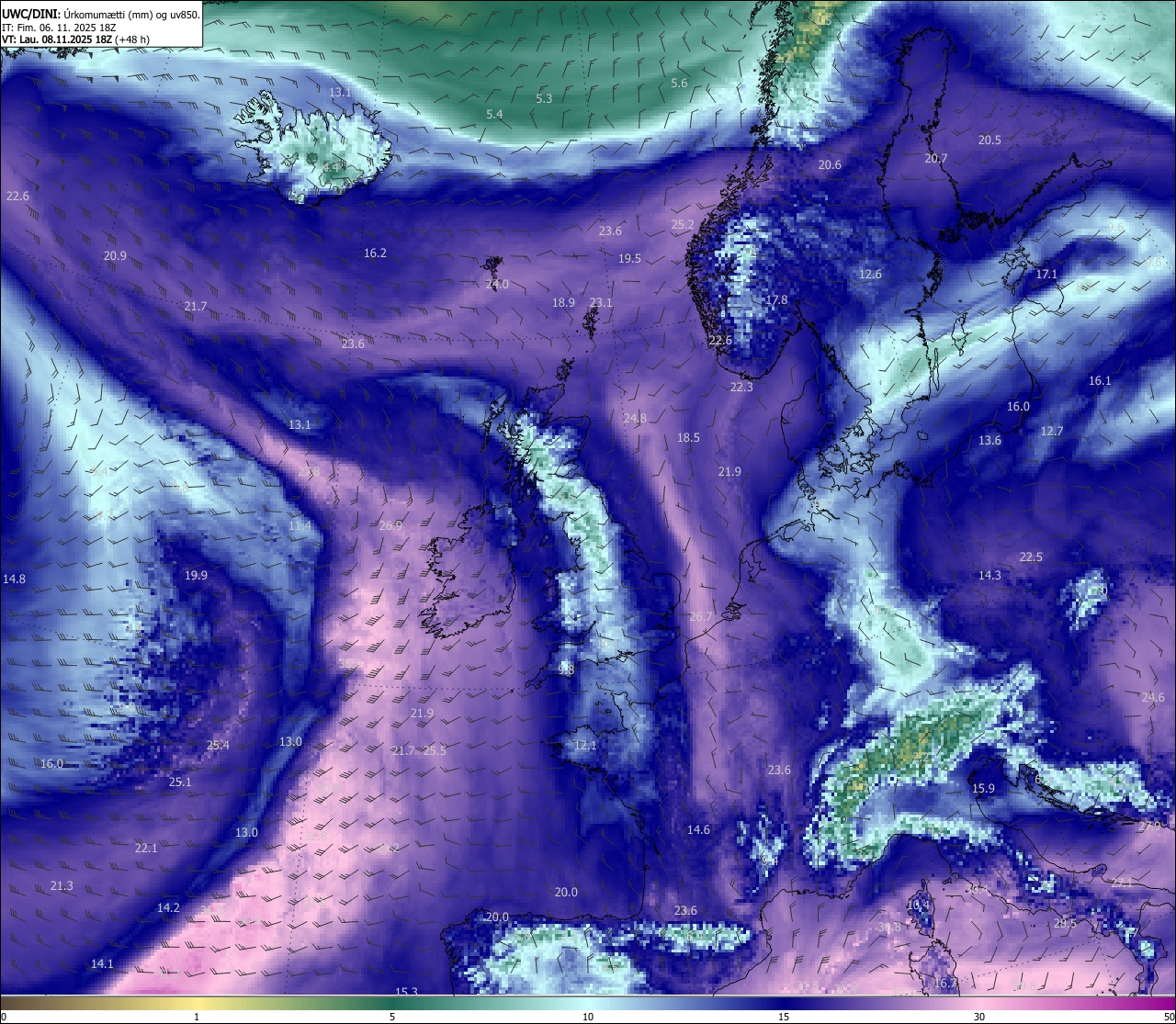Screen dimensions: 1176x1024
Task: Select the 18.5 value label
Action: pos(688,438)
